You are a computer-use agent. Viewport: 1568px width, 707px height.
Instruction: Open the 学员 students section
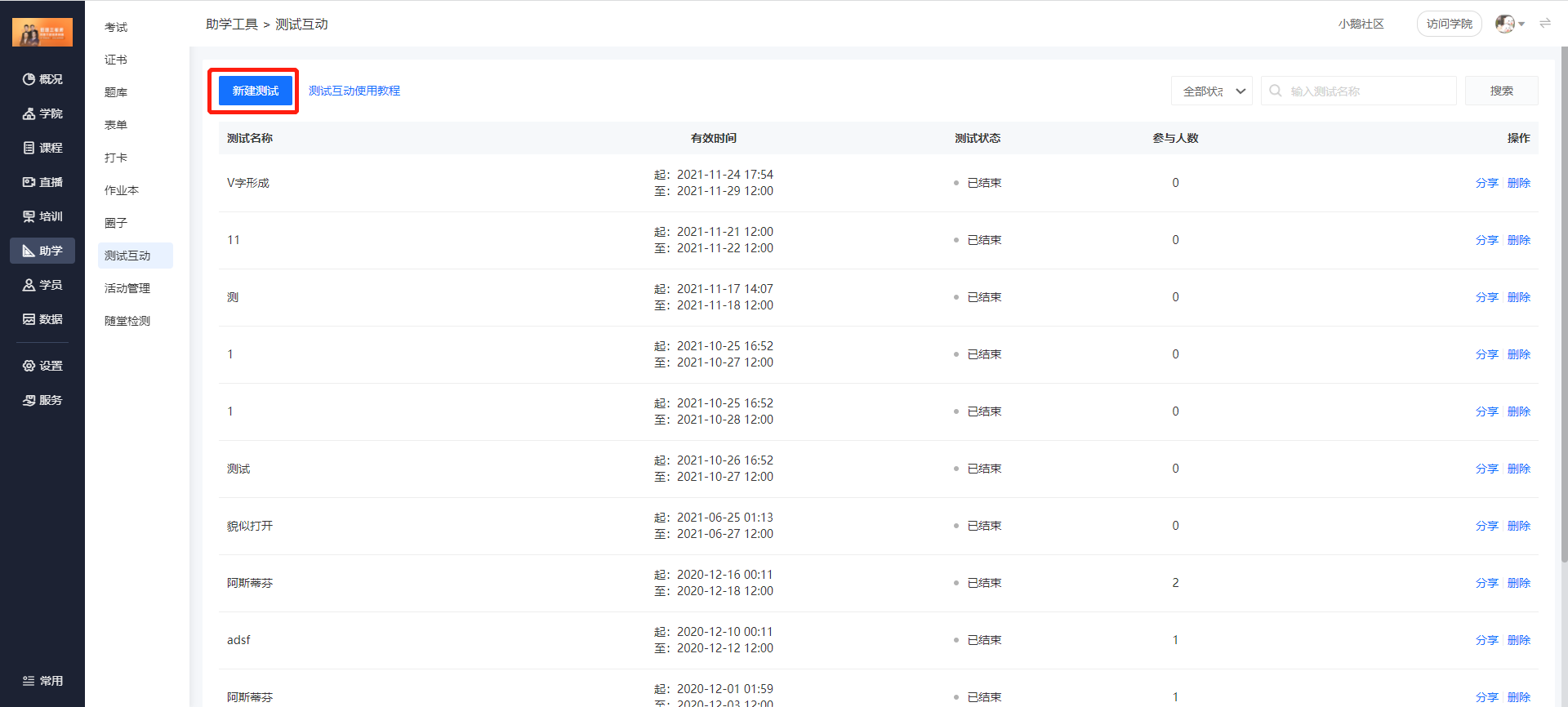[x=42, y=285]
